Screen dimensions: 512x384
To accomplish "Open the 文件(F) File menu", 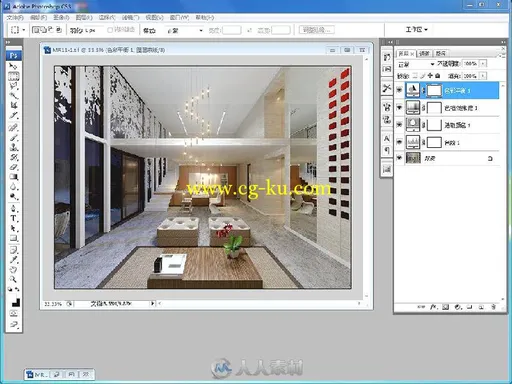I will tap(15, 17).
